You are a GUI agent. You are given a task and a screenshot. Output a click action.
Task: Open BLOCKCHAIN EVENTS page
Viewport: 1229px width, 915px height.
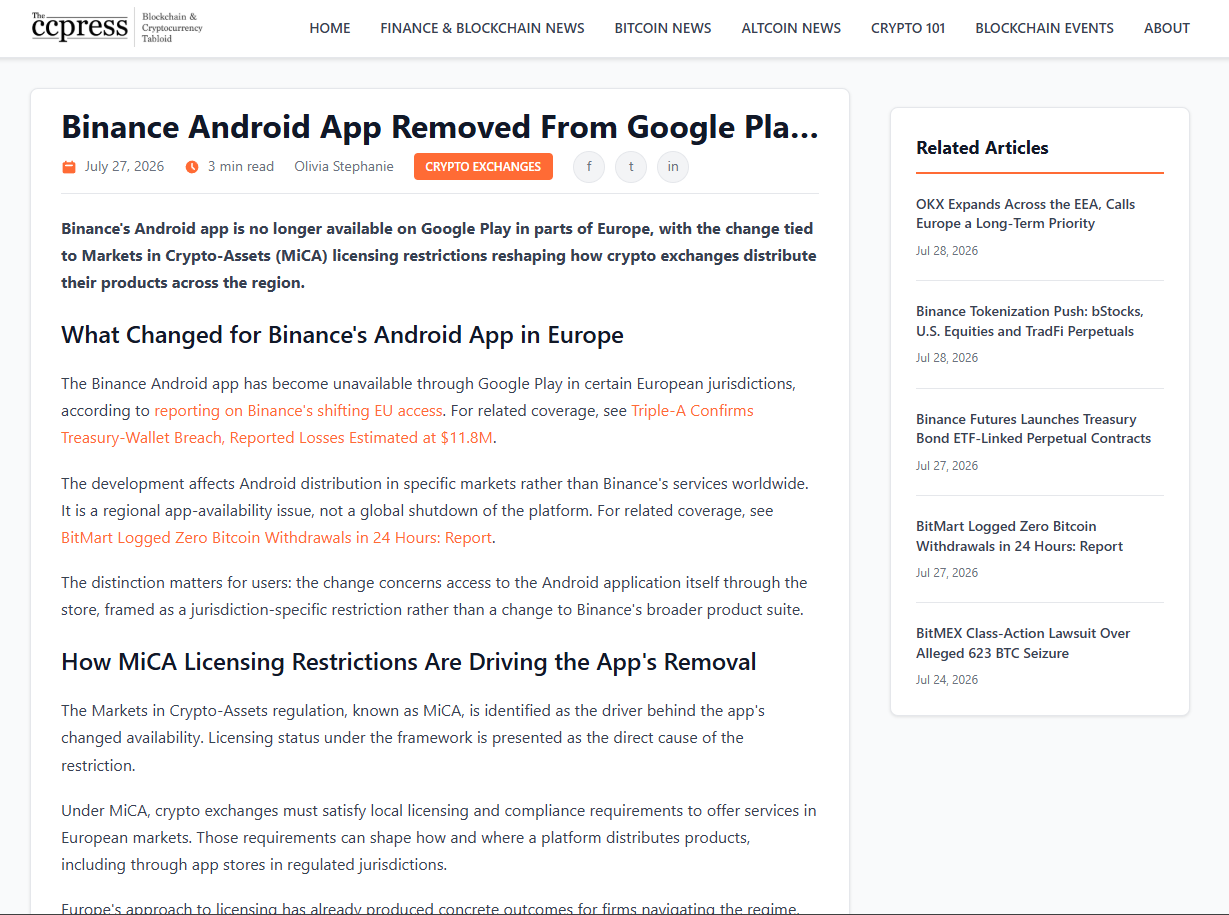point(1044,28)
